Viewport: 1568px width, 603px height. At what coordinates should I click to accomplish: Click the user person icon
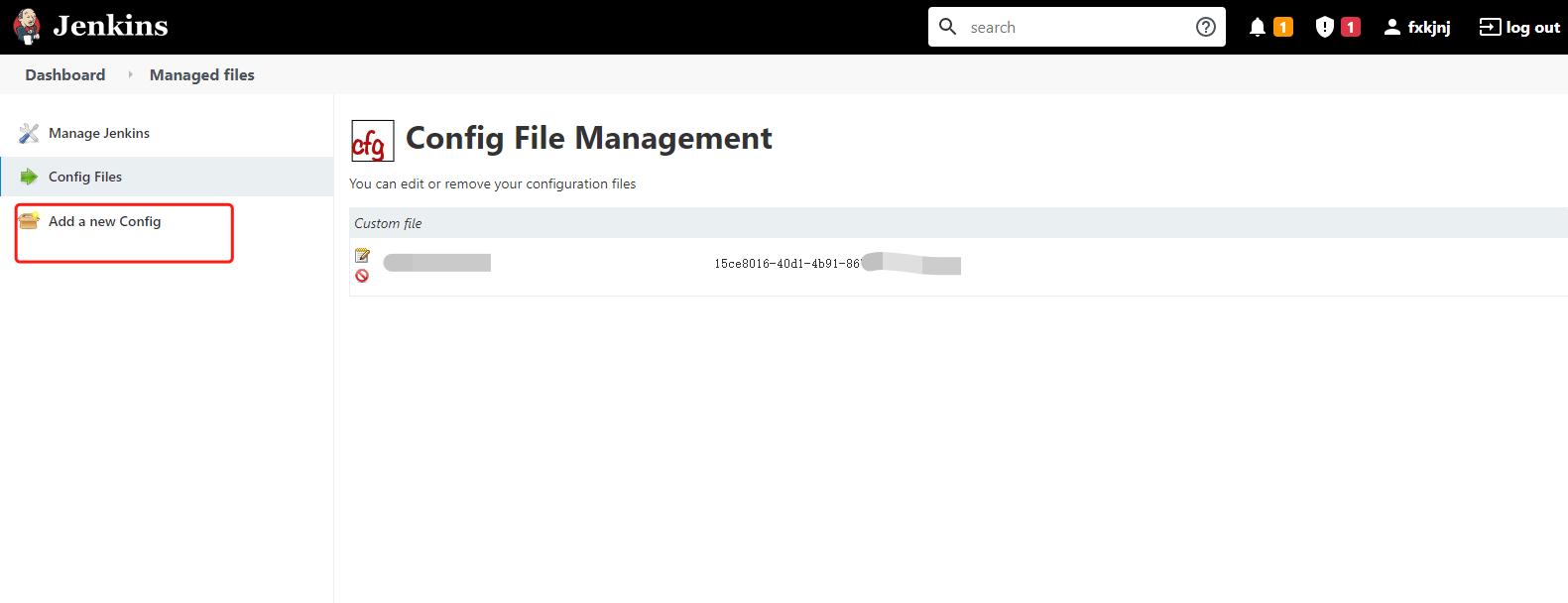[1392, 27]
